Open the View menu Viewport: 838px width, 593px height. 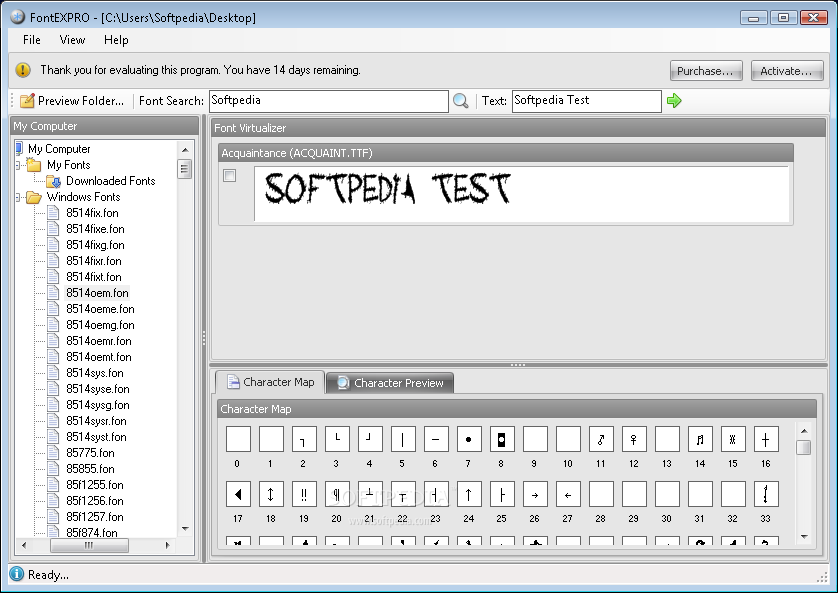72,40
